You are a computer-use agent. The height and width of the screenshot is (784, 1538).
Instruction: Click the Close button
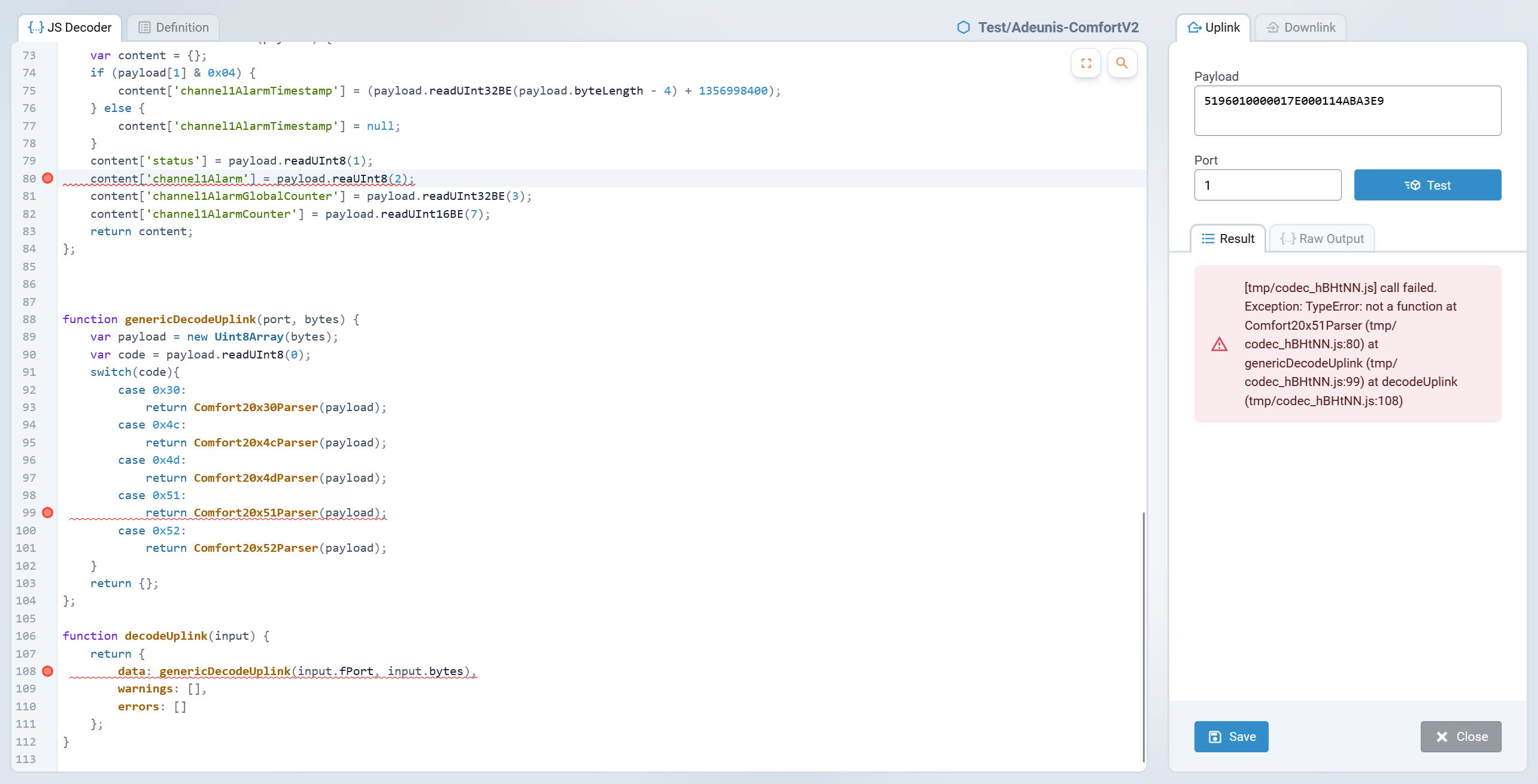tap(1461, 737)
